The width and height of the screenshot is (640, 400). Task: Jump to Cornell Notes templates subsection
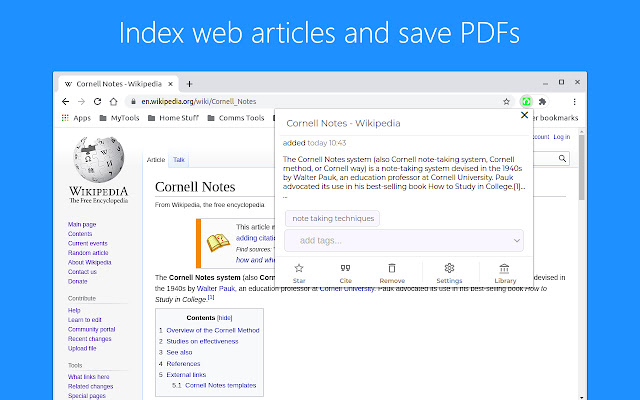pos(220,385)
